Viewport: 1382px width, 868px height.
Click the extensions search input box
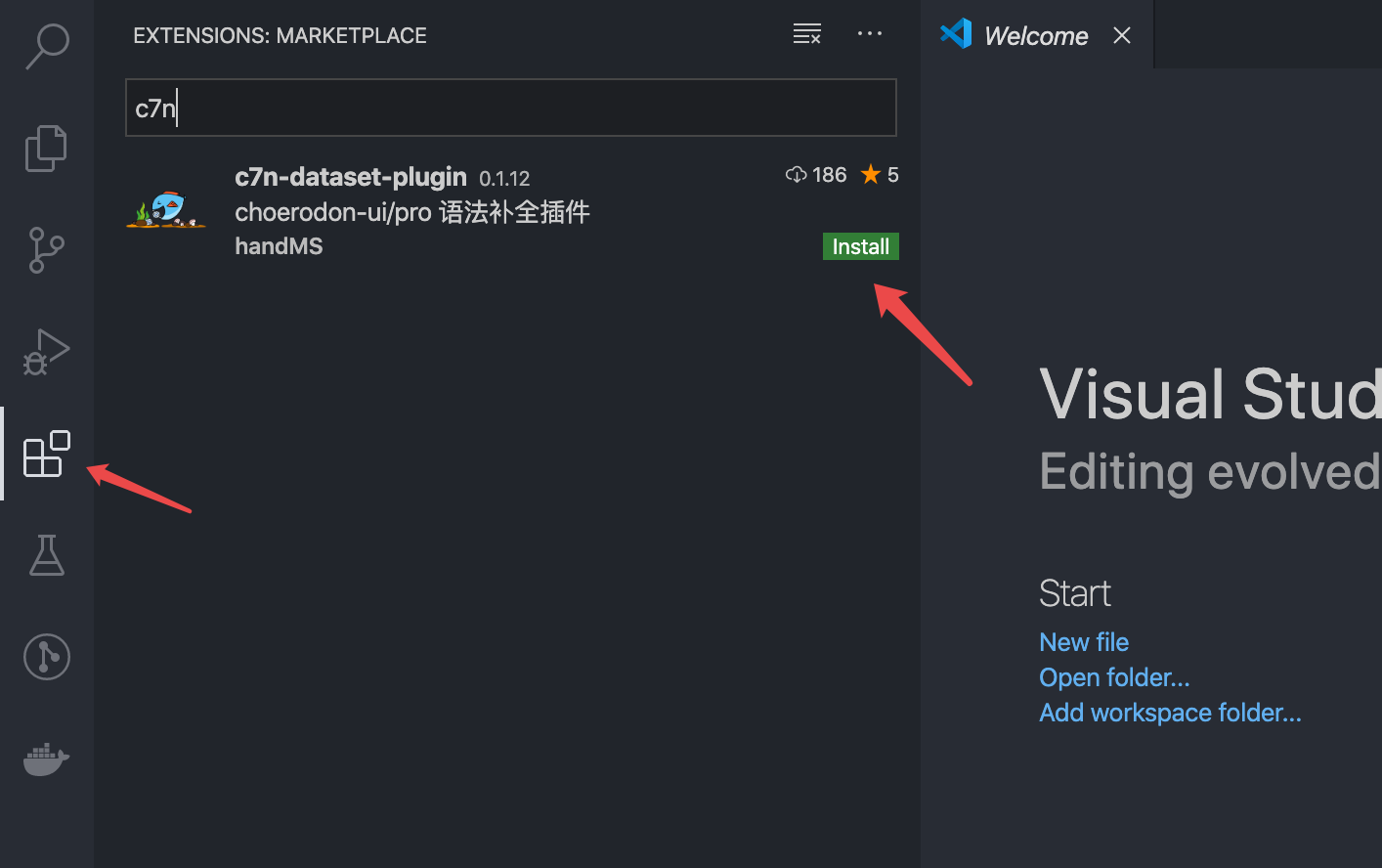(510, 108)
